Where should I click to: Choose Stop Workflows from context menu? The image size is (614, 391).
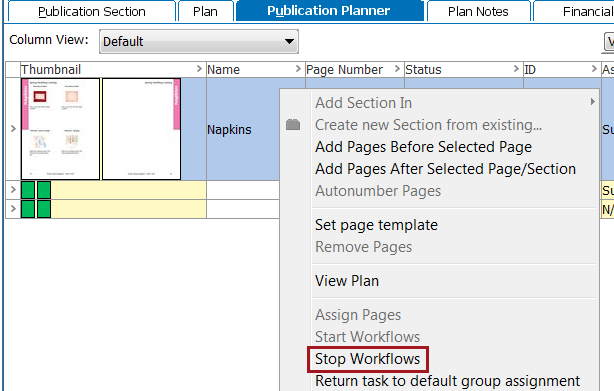(x=367, y=359)
